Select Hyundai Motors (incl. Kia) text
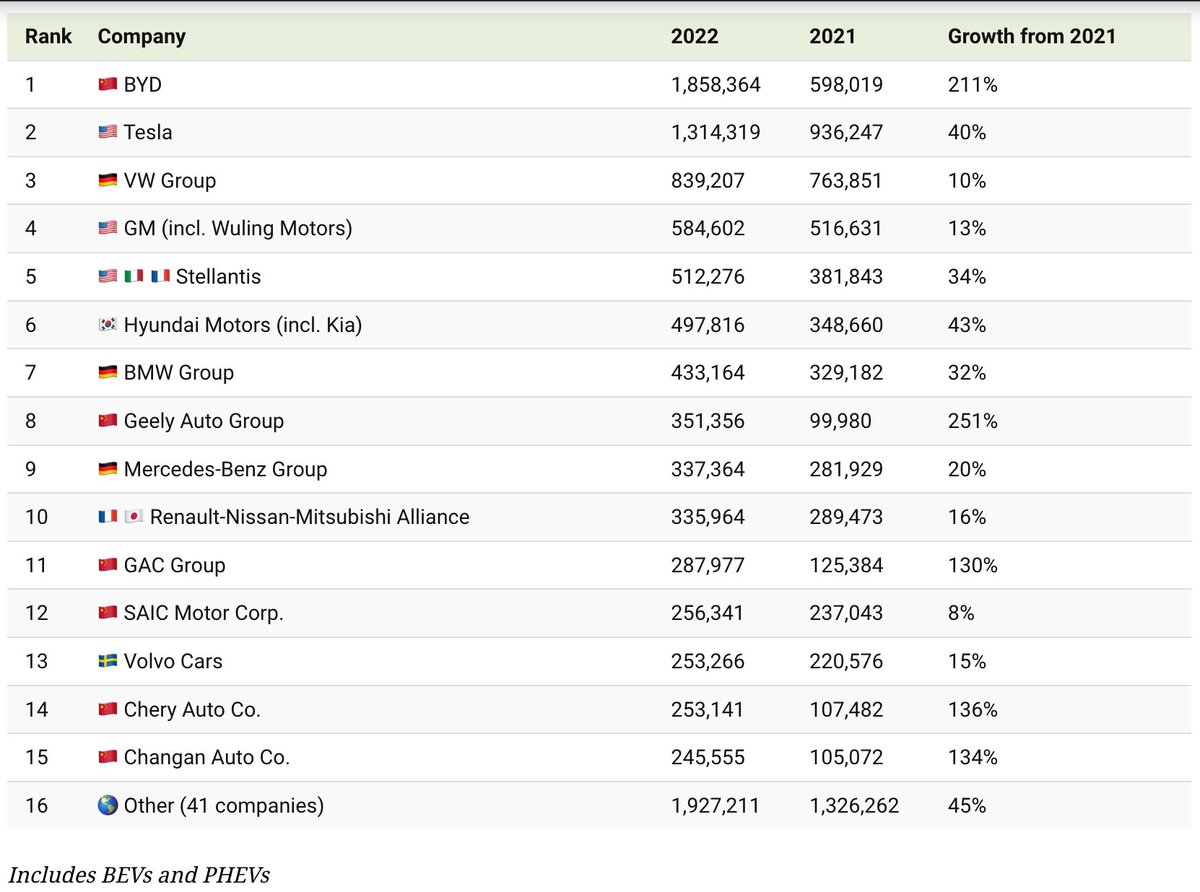This screenshot has width=1200, height=892. coord(243,325)
